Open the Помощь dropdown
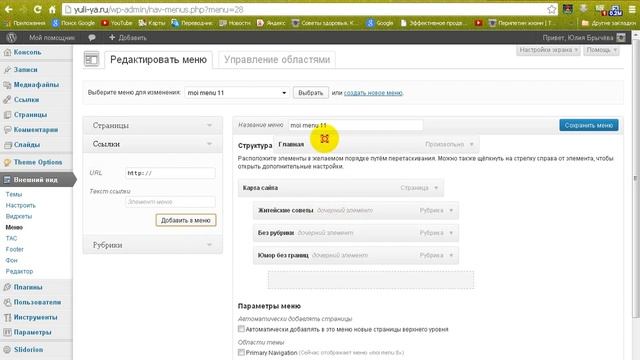This screenshot has width=640, height=360. pyautogui.click(x=601, y=50)
